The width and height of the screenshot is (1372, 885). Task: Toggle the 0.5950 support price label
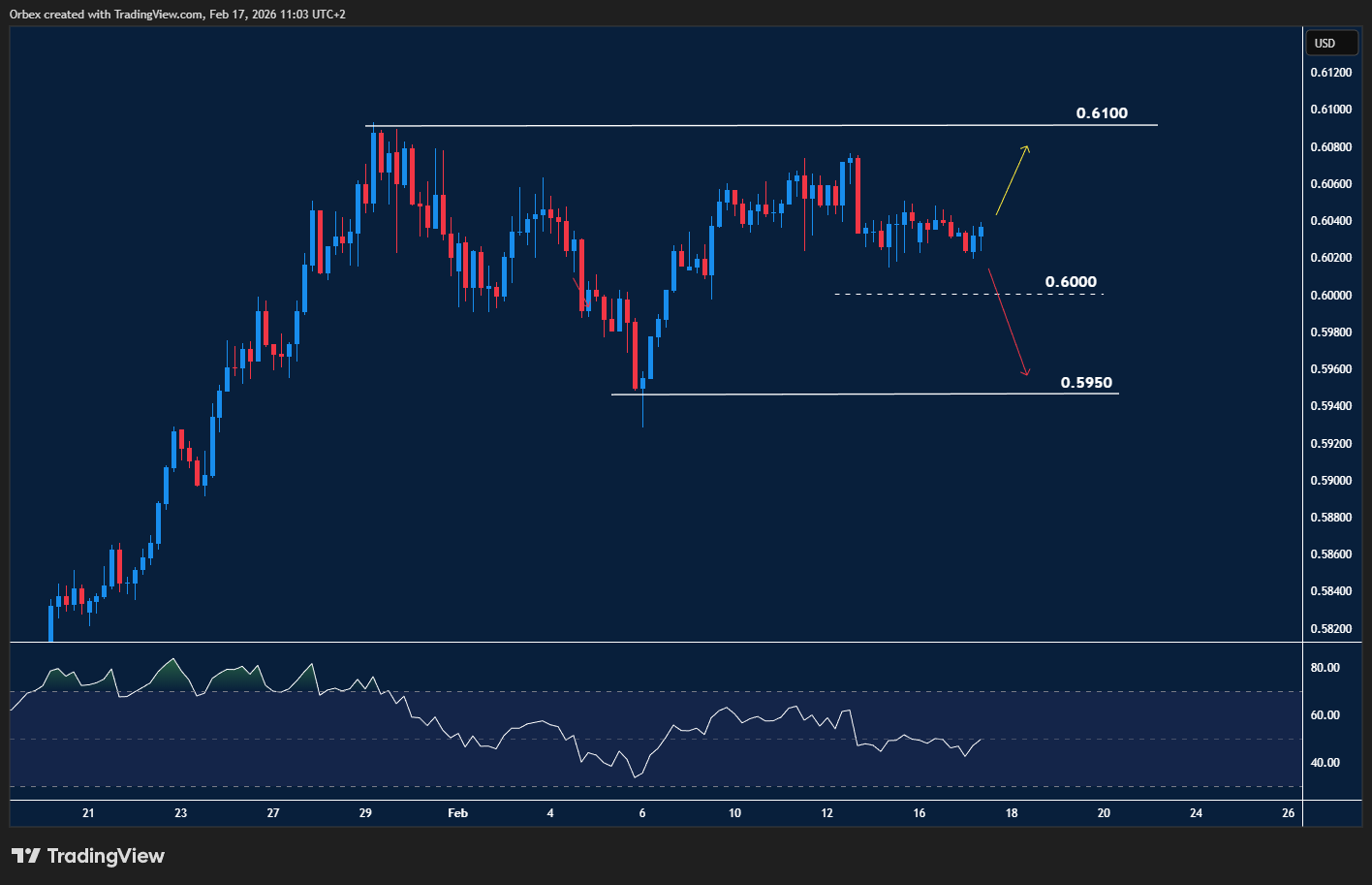coord(1087,382)
